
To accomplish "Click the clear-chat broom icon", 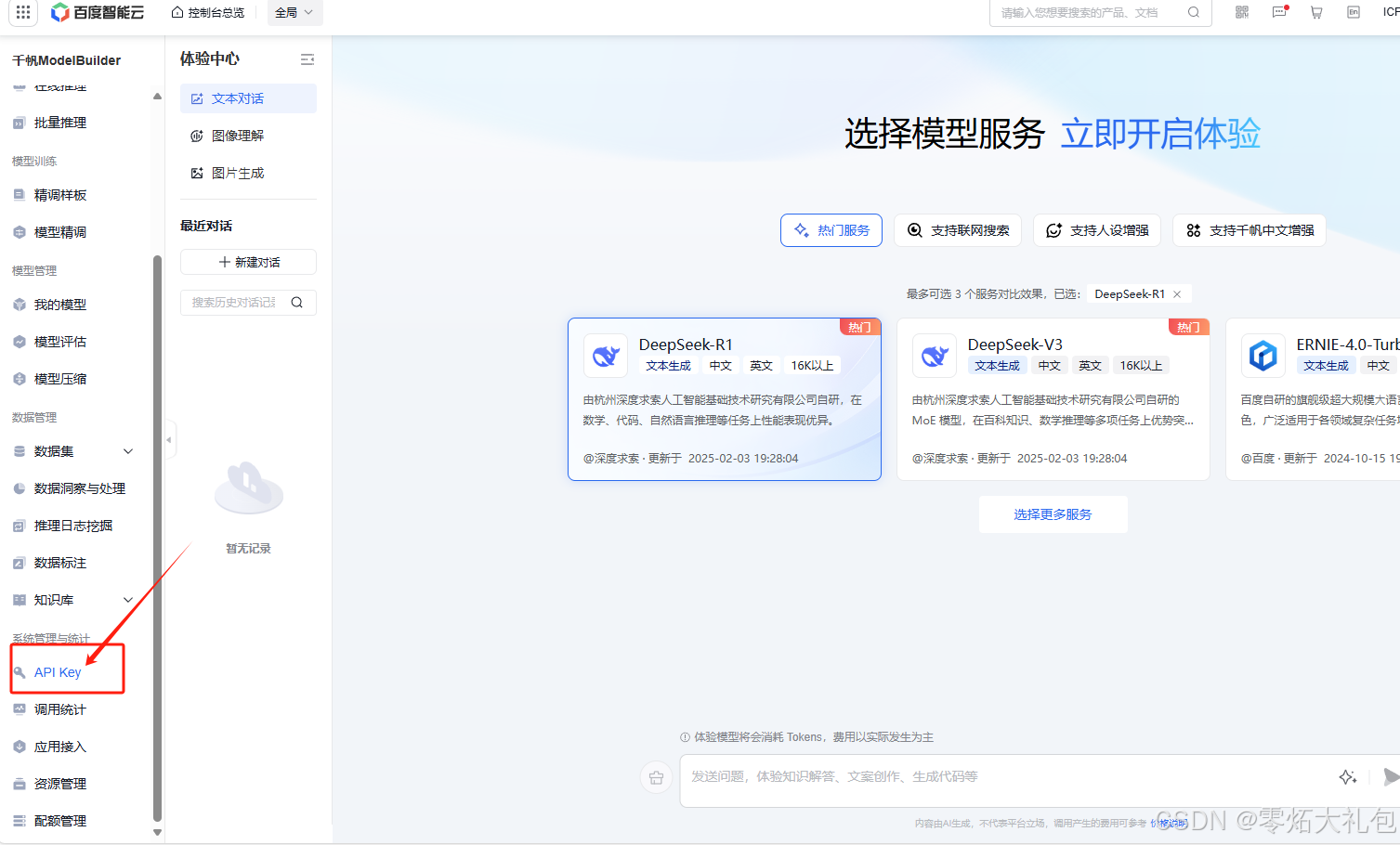I will tap(657, 778).
